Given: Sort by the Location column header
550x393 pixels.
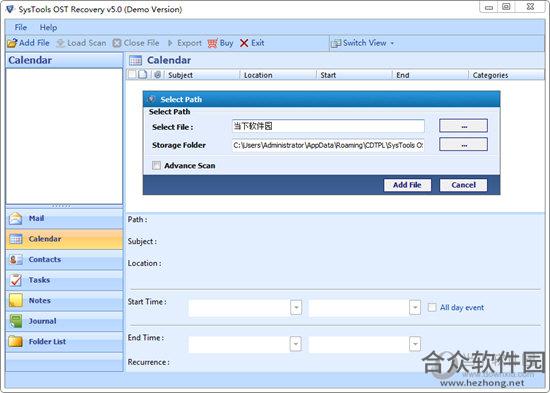Looking at the screenshot, I should pyautogui.click(x=278, y=75).
